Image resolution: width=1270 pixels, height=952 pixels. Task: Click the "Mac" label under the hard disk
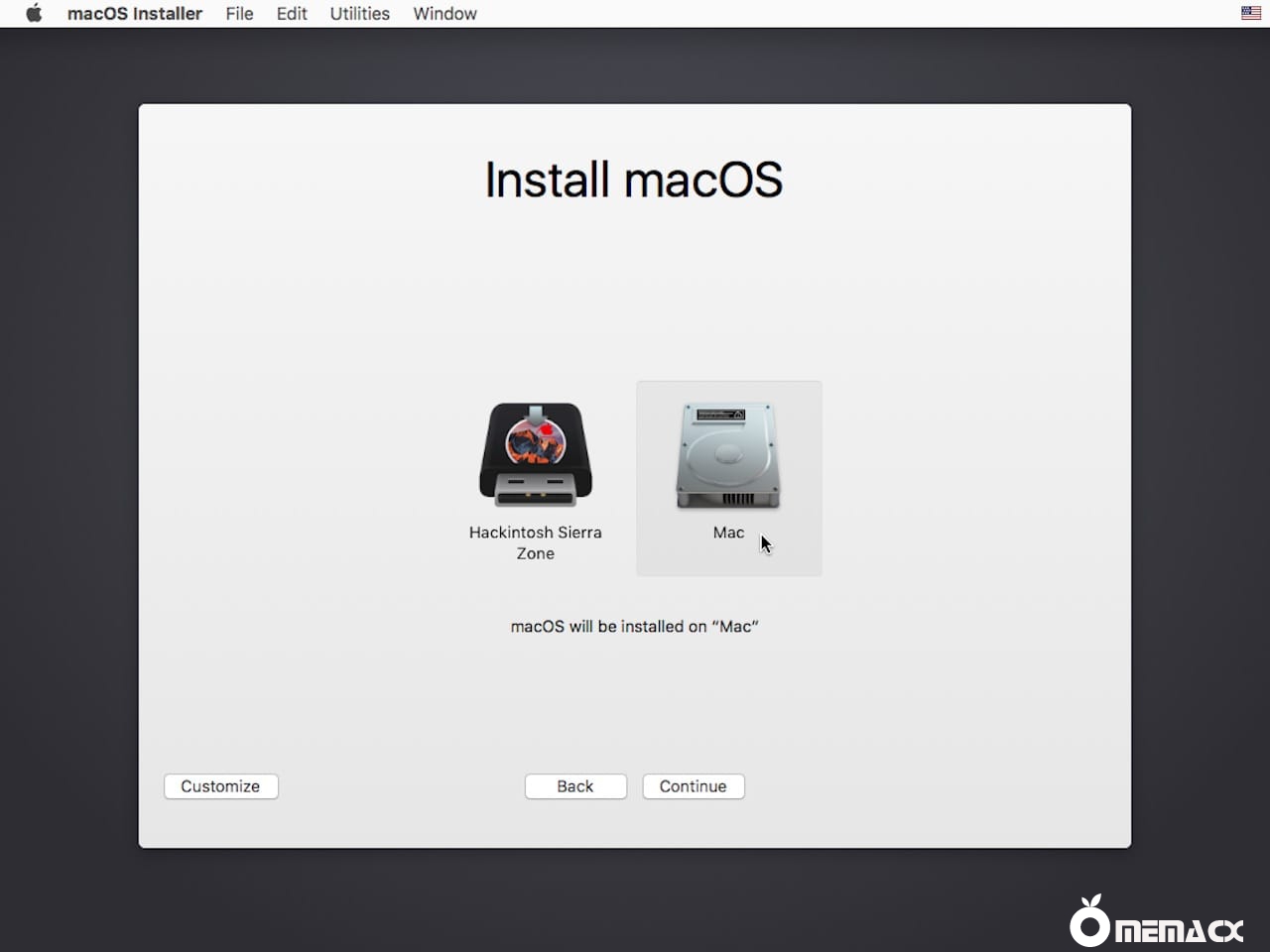[x=728, y=533]
